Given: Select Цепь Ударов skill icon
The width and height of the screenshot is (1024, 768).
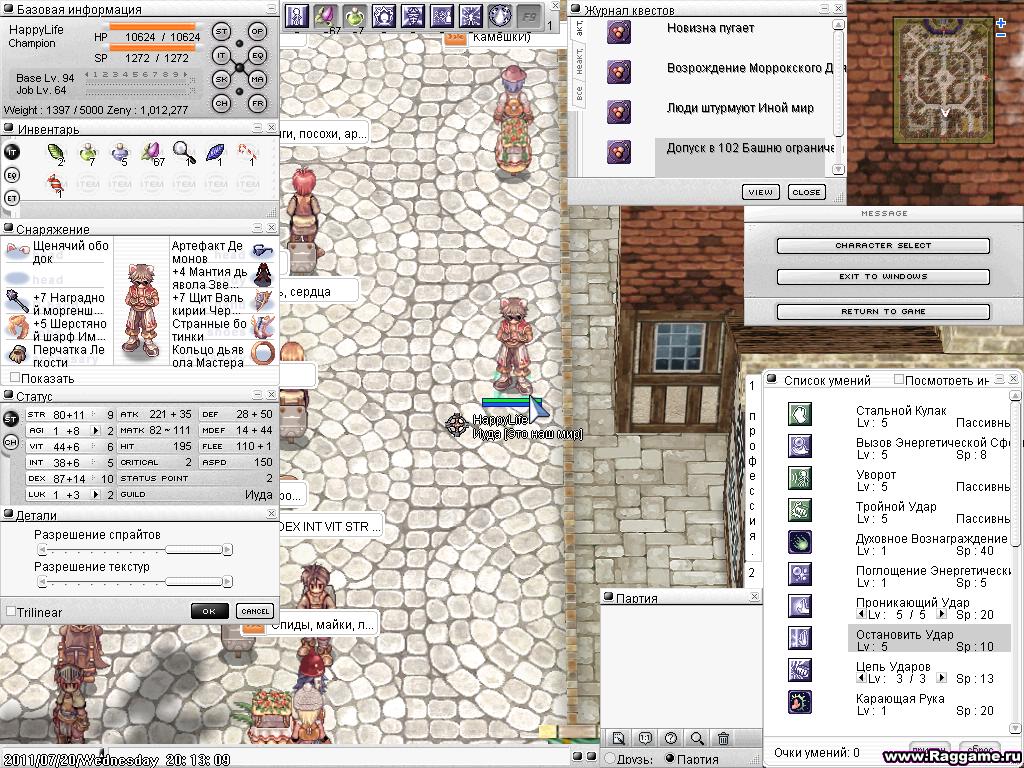Looking at the screenshot, I should pos(799,670).
